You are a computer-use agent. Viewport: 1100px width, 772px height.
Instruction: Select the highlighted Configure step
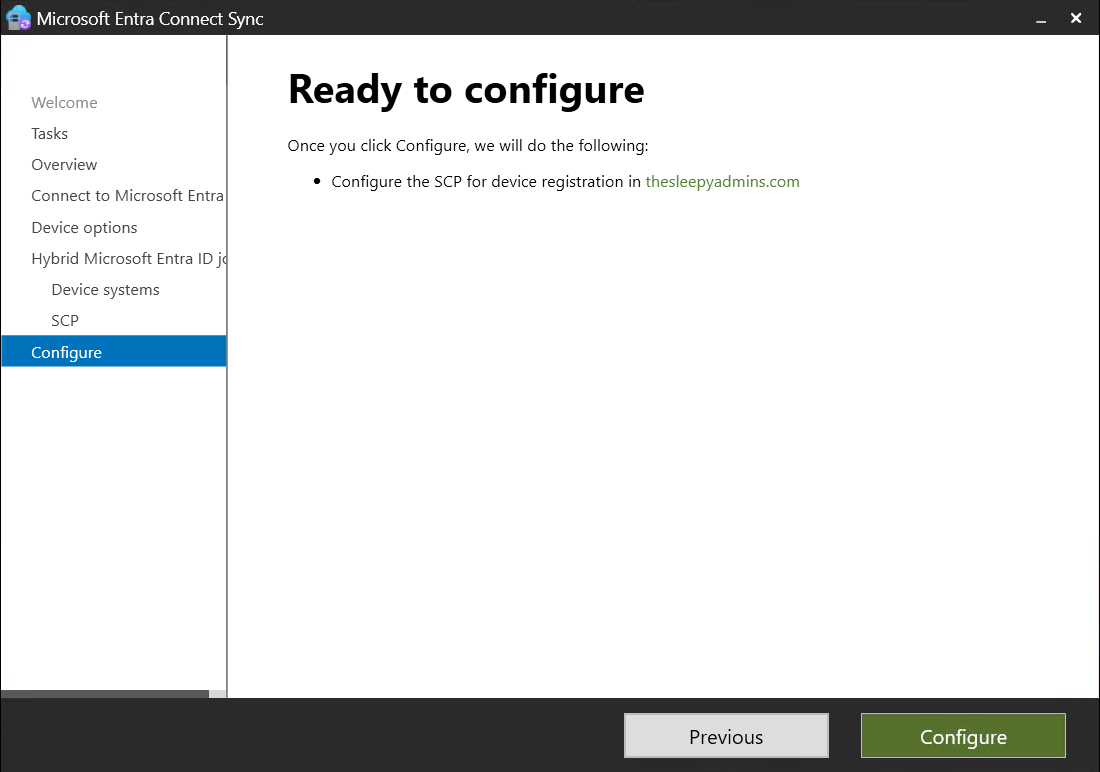pyautogui.click(x=66, y=352)
